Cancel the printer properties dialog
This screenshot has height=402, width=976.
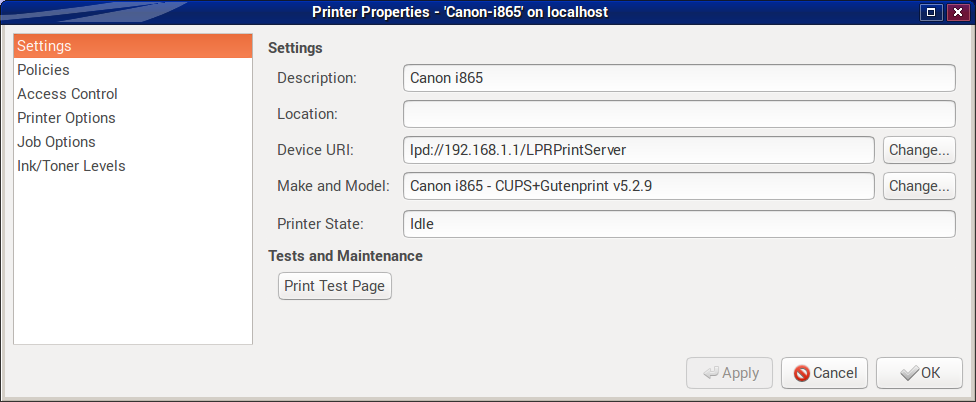[x=825, y=373]
